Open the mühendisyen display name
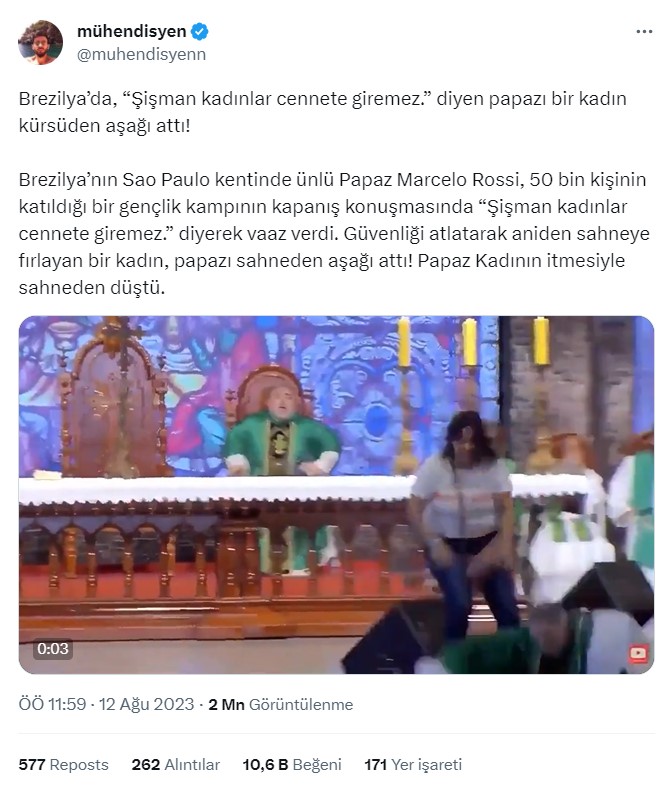The width and height of the screenshot is (670, 793). pyautogui.click(x=131, y=31)
